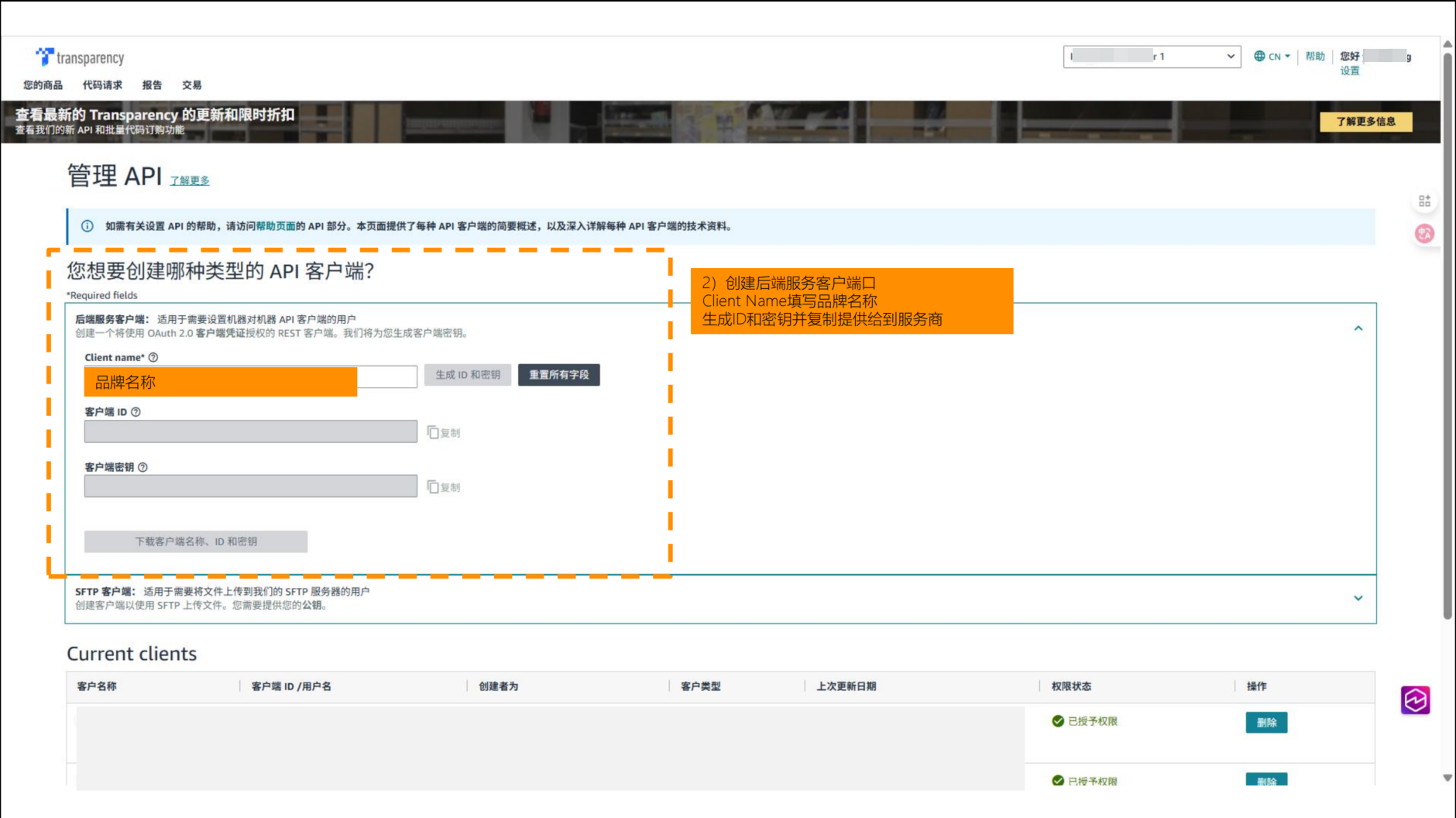Click the 客户端 ID field
Viewport: 1456px width, 818px height.
coord(251,431)
